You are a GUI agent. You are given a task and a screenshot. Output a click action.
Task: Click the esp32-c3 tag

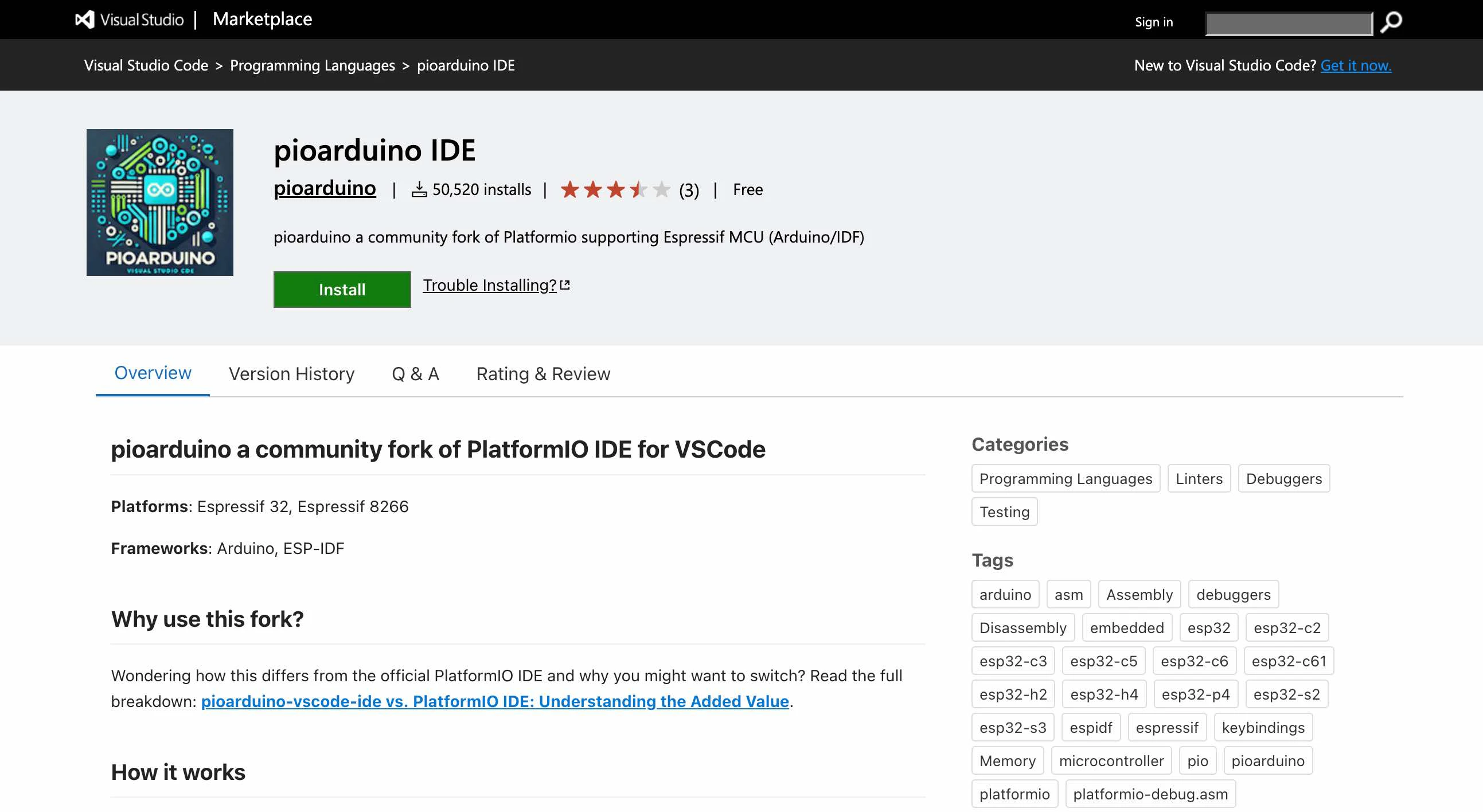[1013, 661]
